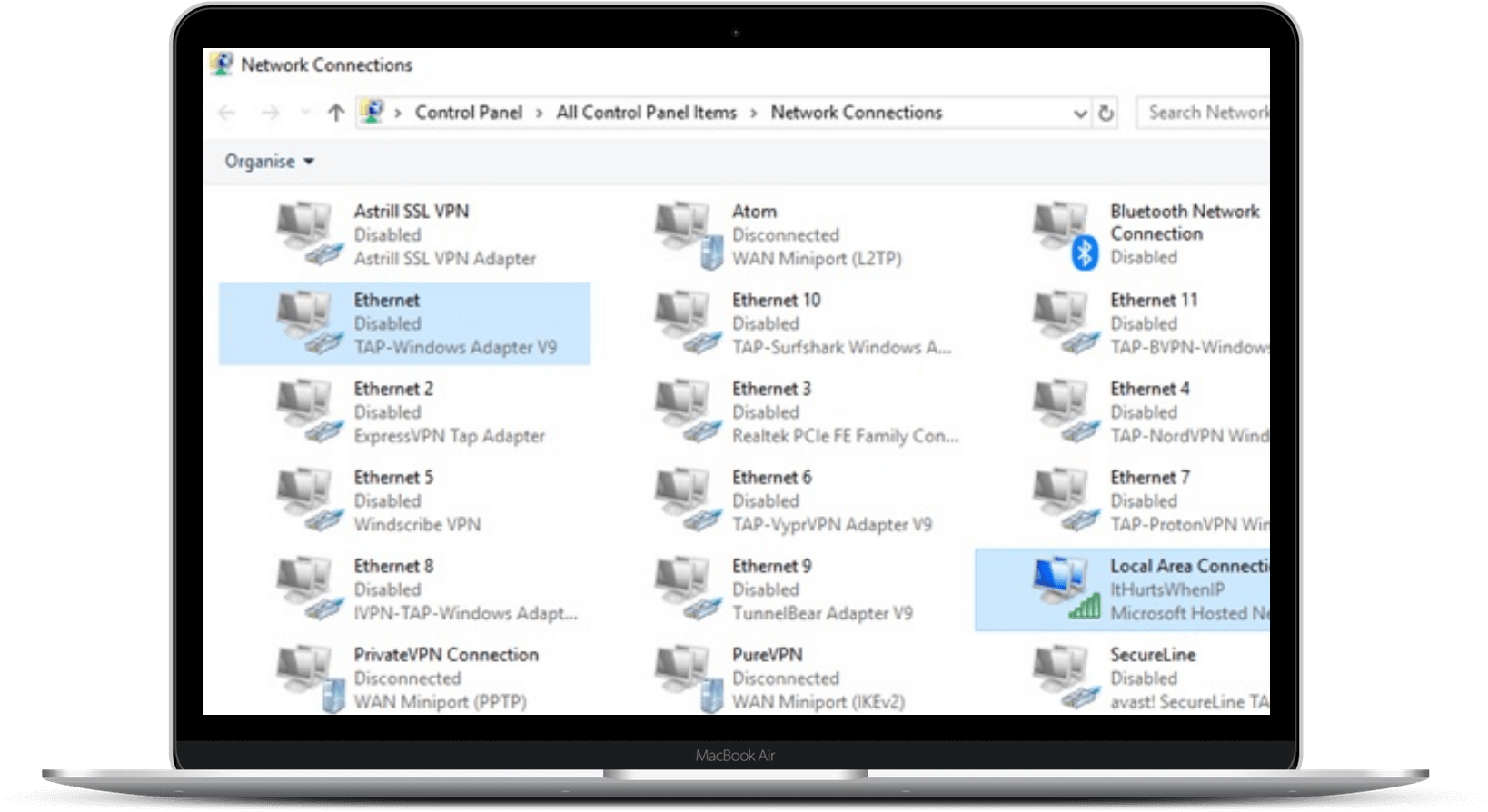
Task: Select the Ethernet 5 Windscribe adapter icon
Action: [309, 500]
